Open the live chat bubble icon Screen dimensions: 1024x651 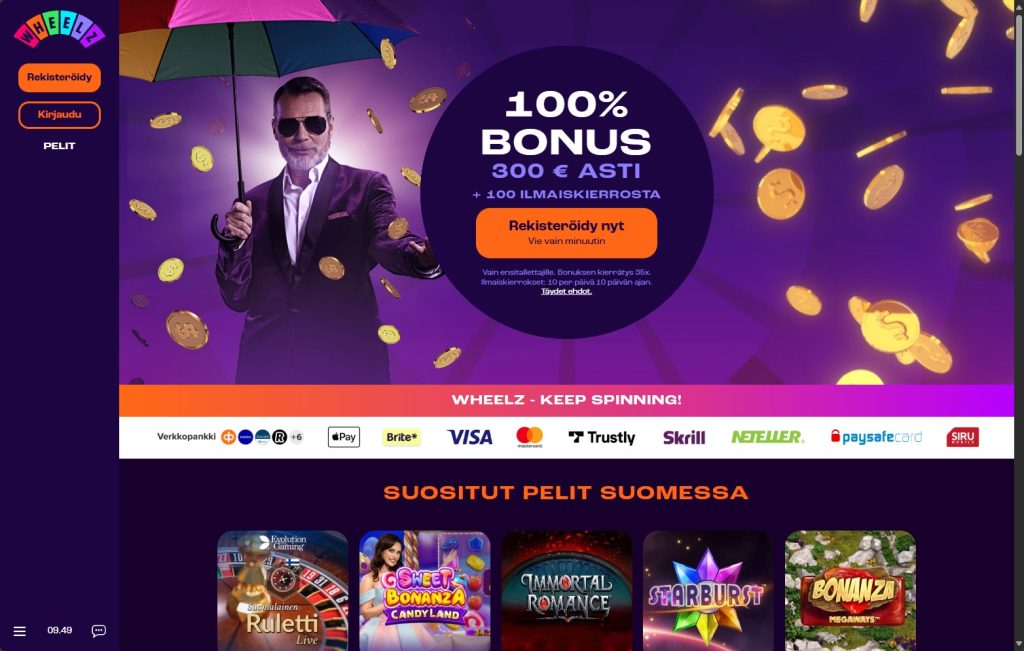tap(99, 631)
